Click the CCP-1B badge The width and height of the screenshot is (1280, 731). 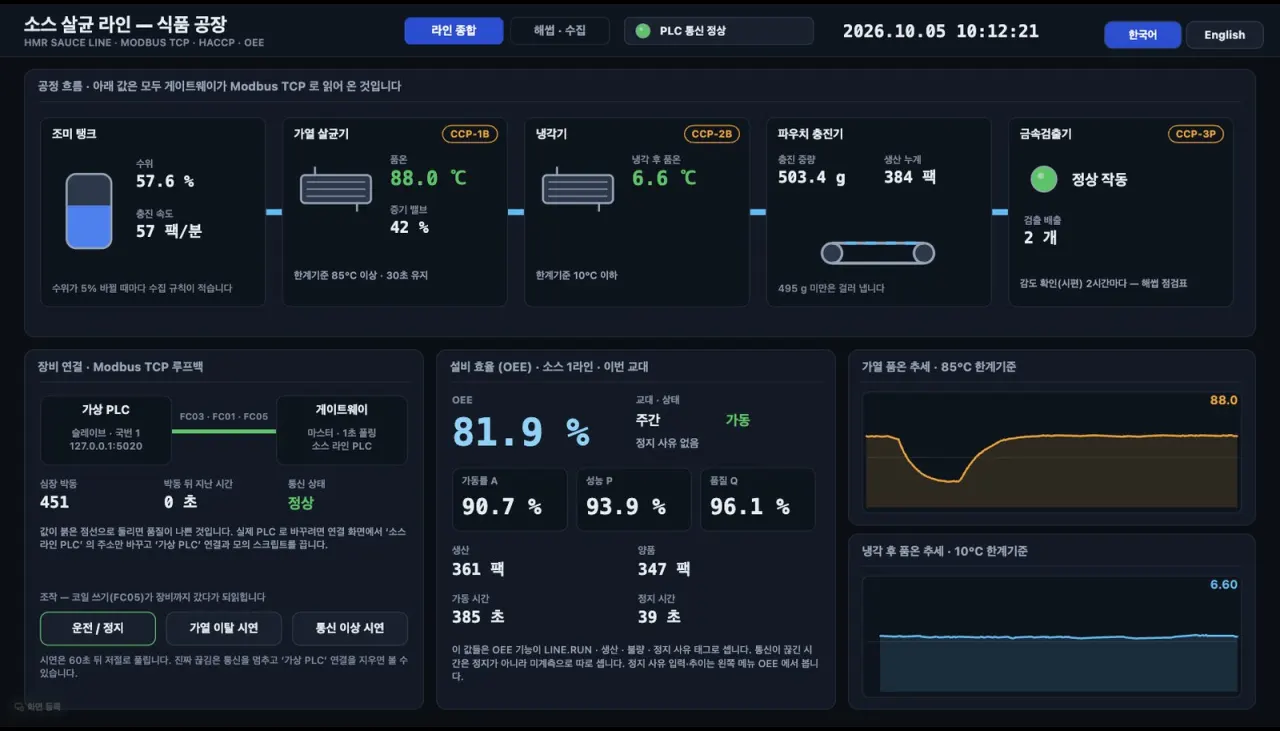tap(470, 134)
